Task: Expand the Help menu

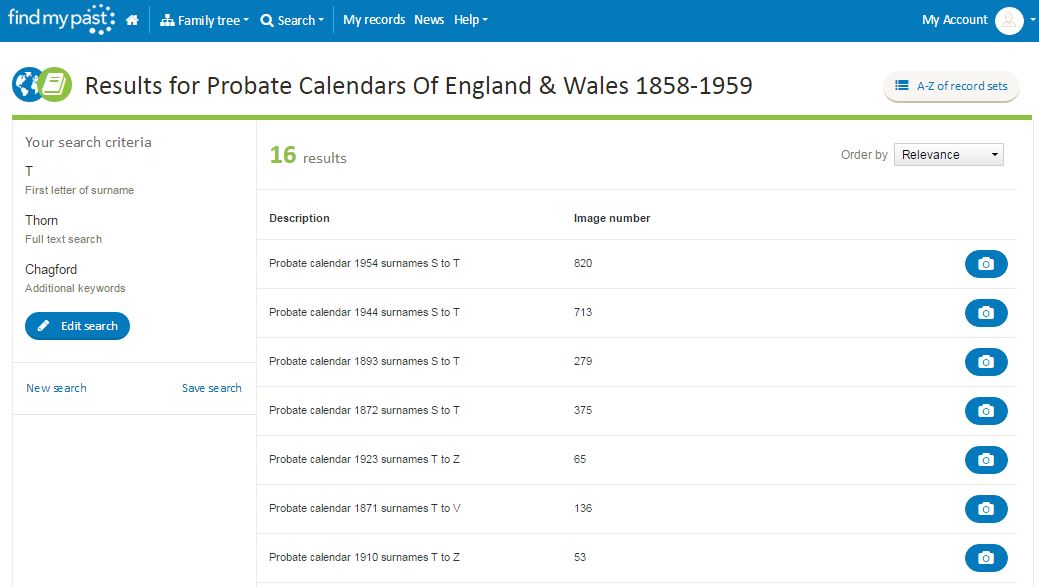Action: coord(470,20)
